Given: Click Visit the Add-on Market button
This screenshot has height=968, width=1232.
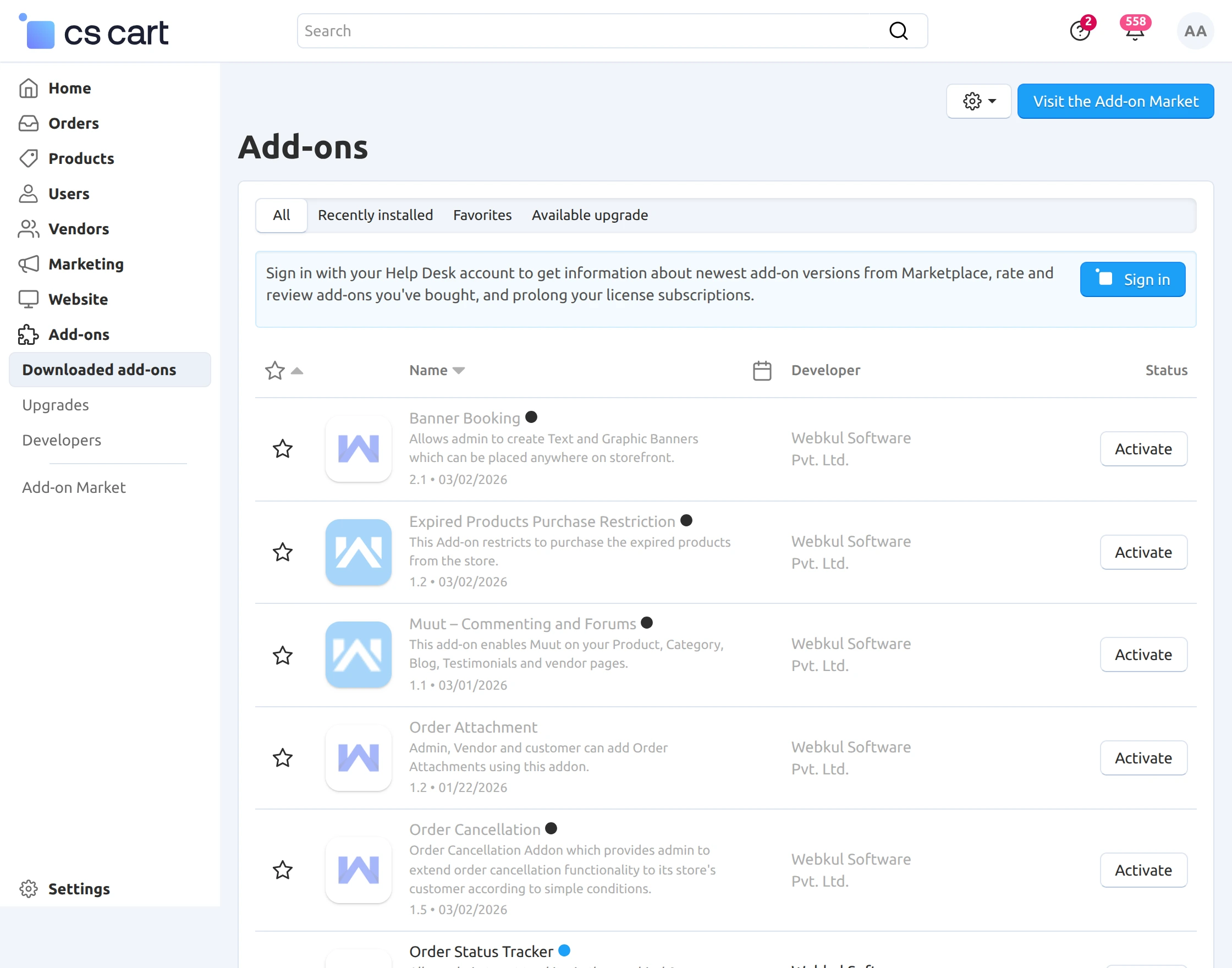Looking at the screenshot, I should (1115, 101).
